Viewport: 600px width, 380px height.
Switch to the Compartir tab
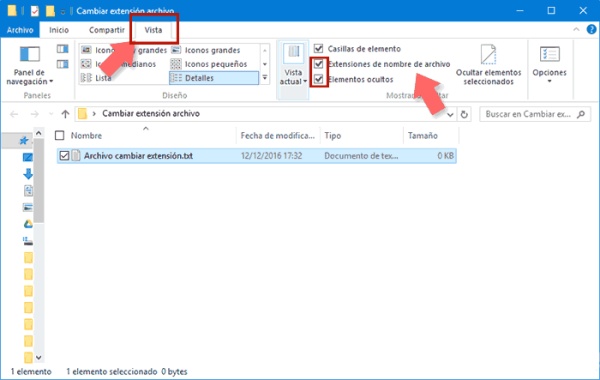pos(107,30)
